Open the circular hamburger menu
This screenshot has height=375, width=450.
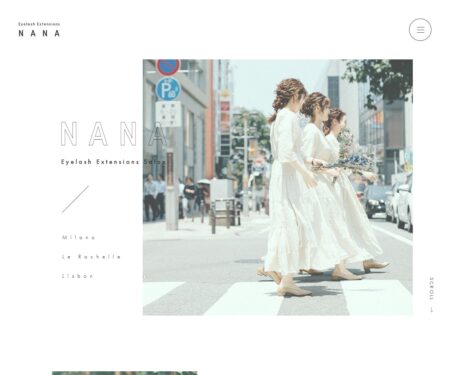[420, 30]
